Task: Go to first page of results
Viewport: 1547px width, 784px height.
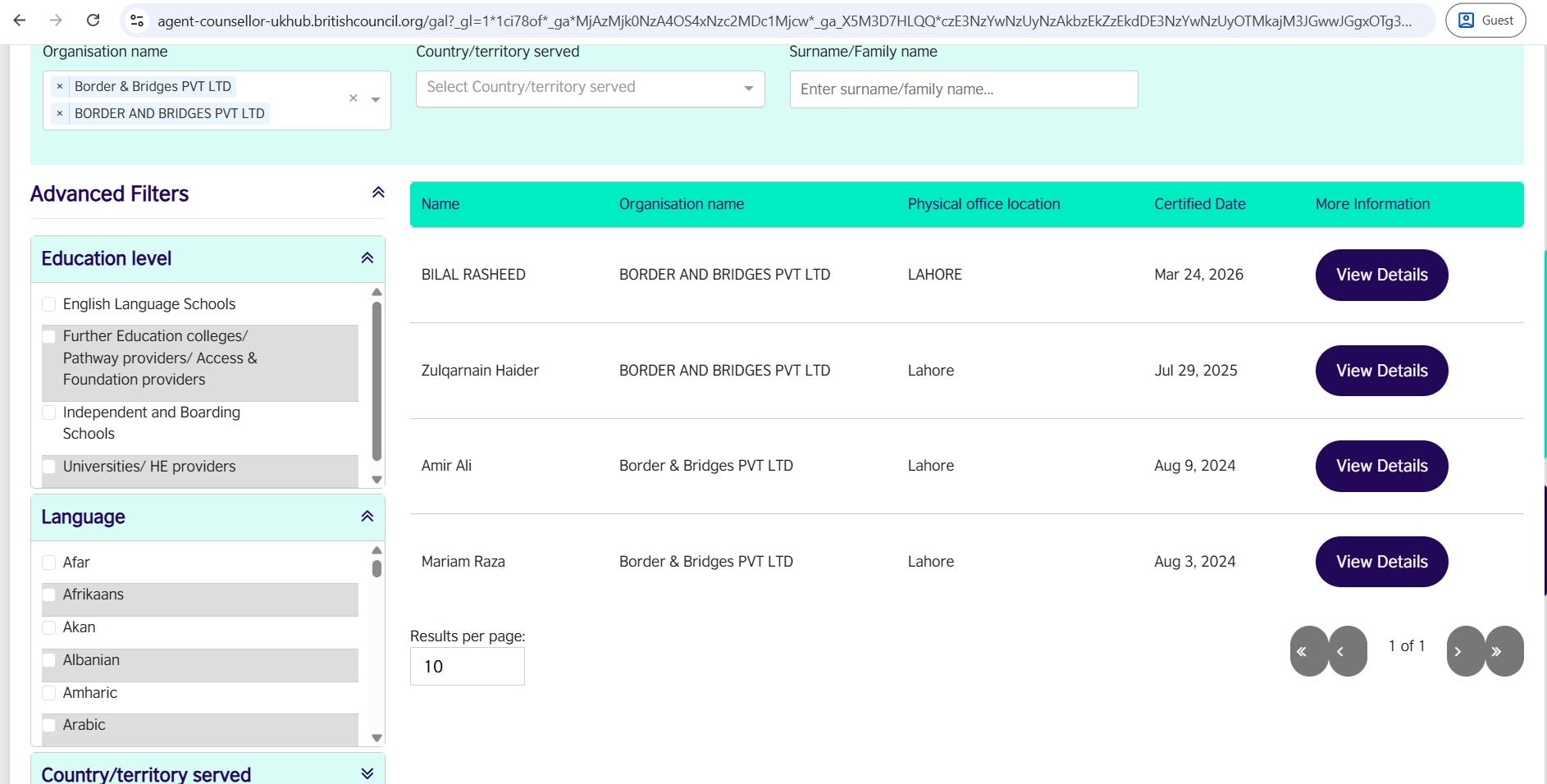Action: (x=1308, y=651)
